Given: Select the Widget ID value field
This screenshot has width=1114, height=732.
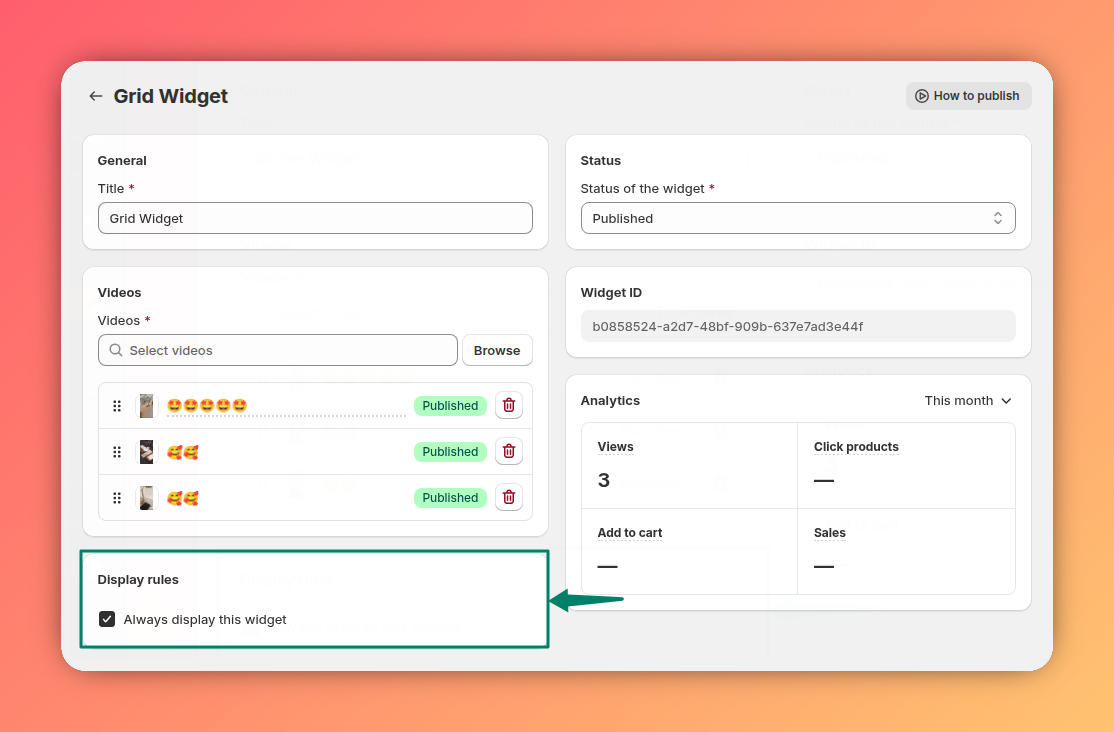Looking at the screenshot, I should 798,326.
